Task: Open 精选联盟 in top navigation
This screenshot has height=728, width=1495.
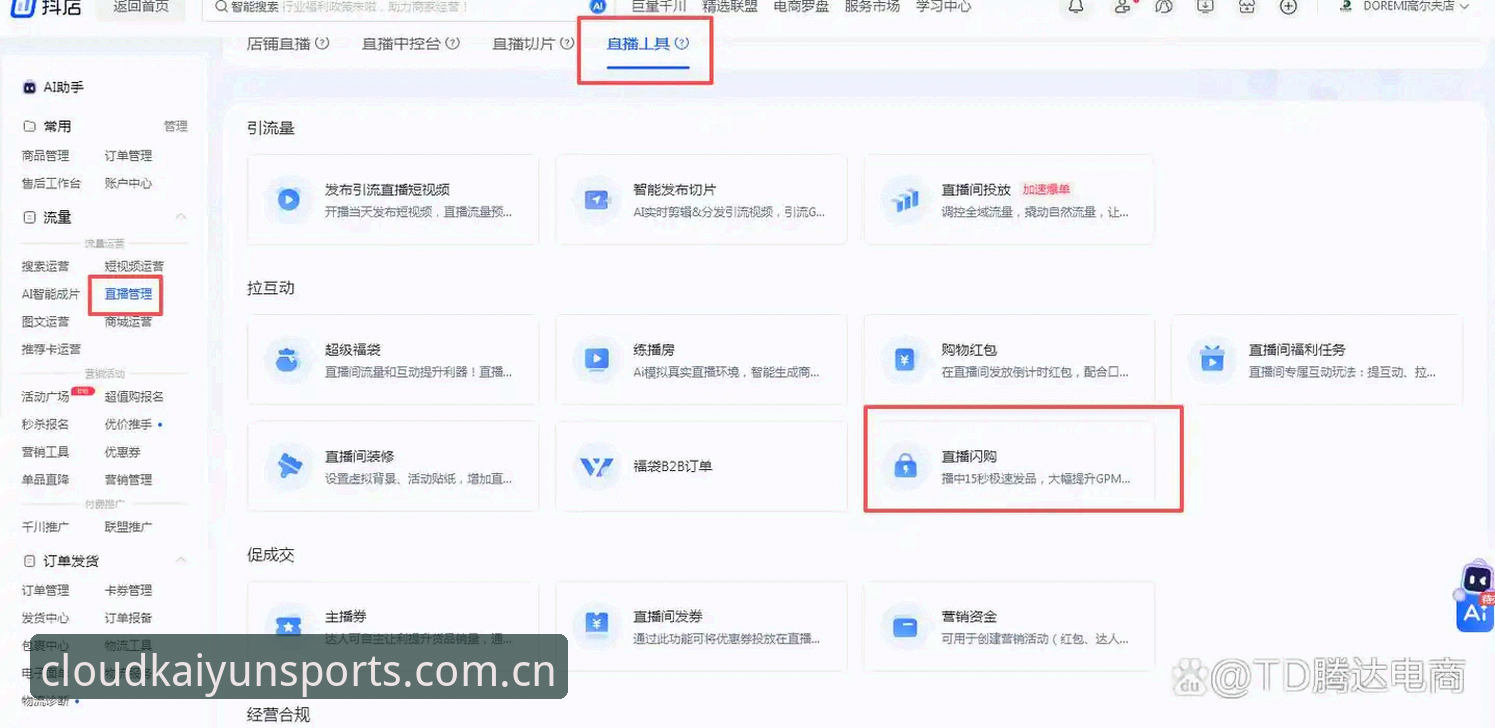Action: click(x=730, y=6)
